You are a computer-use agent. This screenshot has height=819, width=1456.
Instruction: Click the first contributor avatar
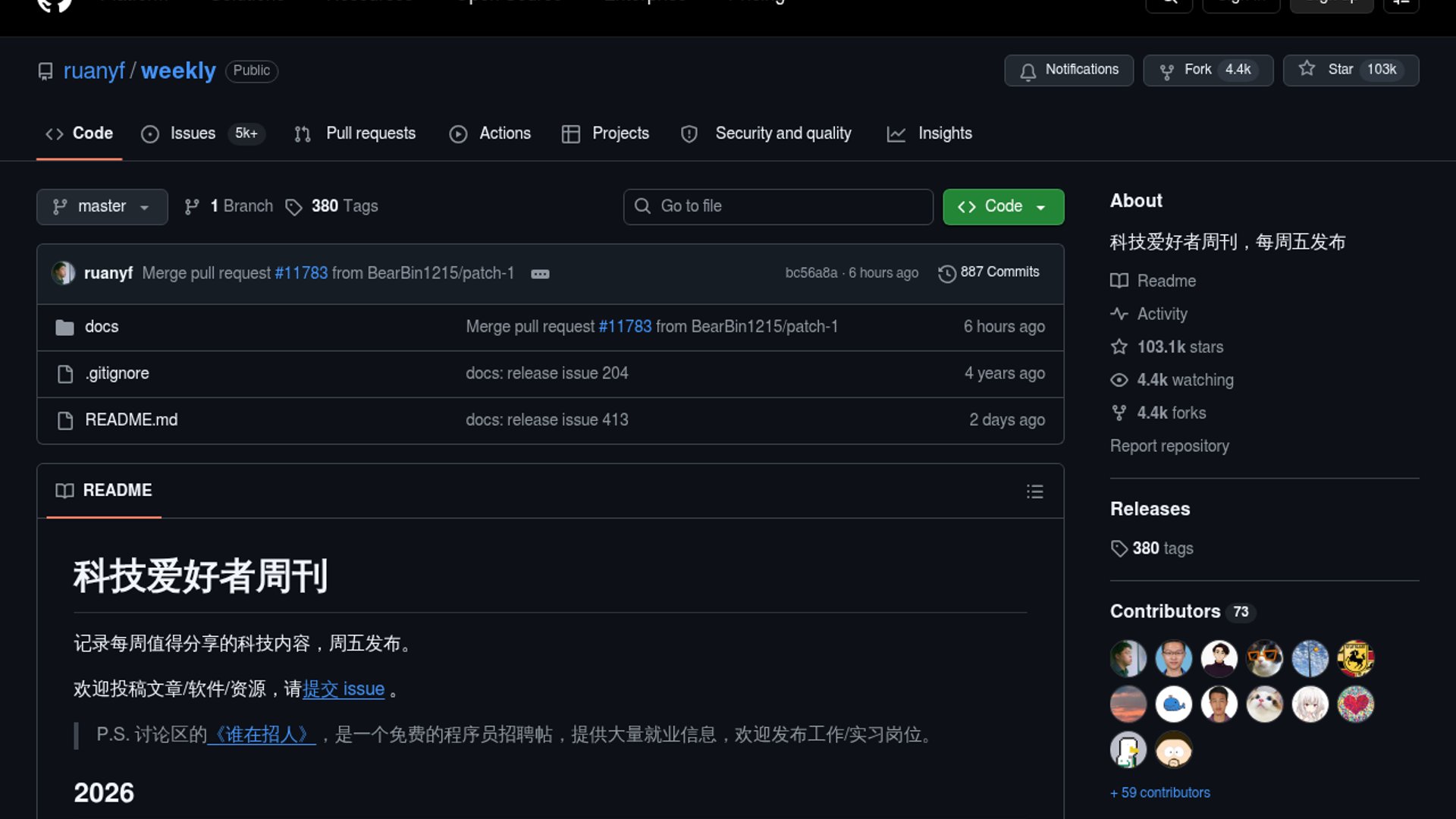1128,658
